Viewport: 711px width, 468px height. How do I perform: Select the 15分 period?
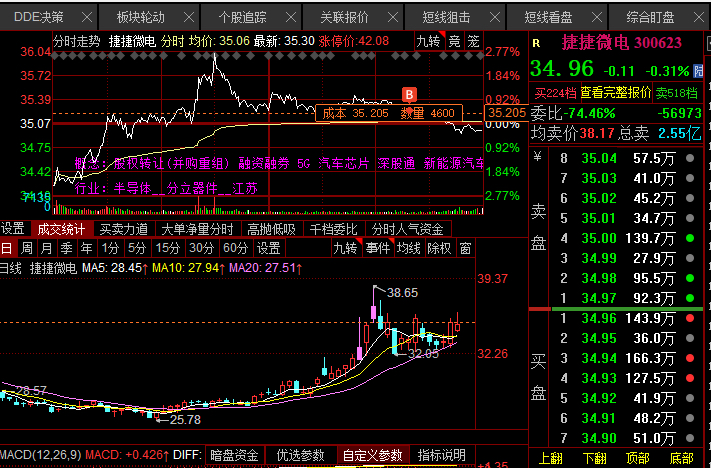[x=168, y=249]
